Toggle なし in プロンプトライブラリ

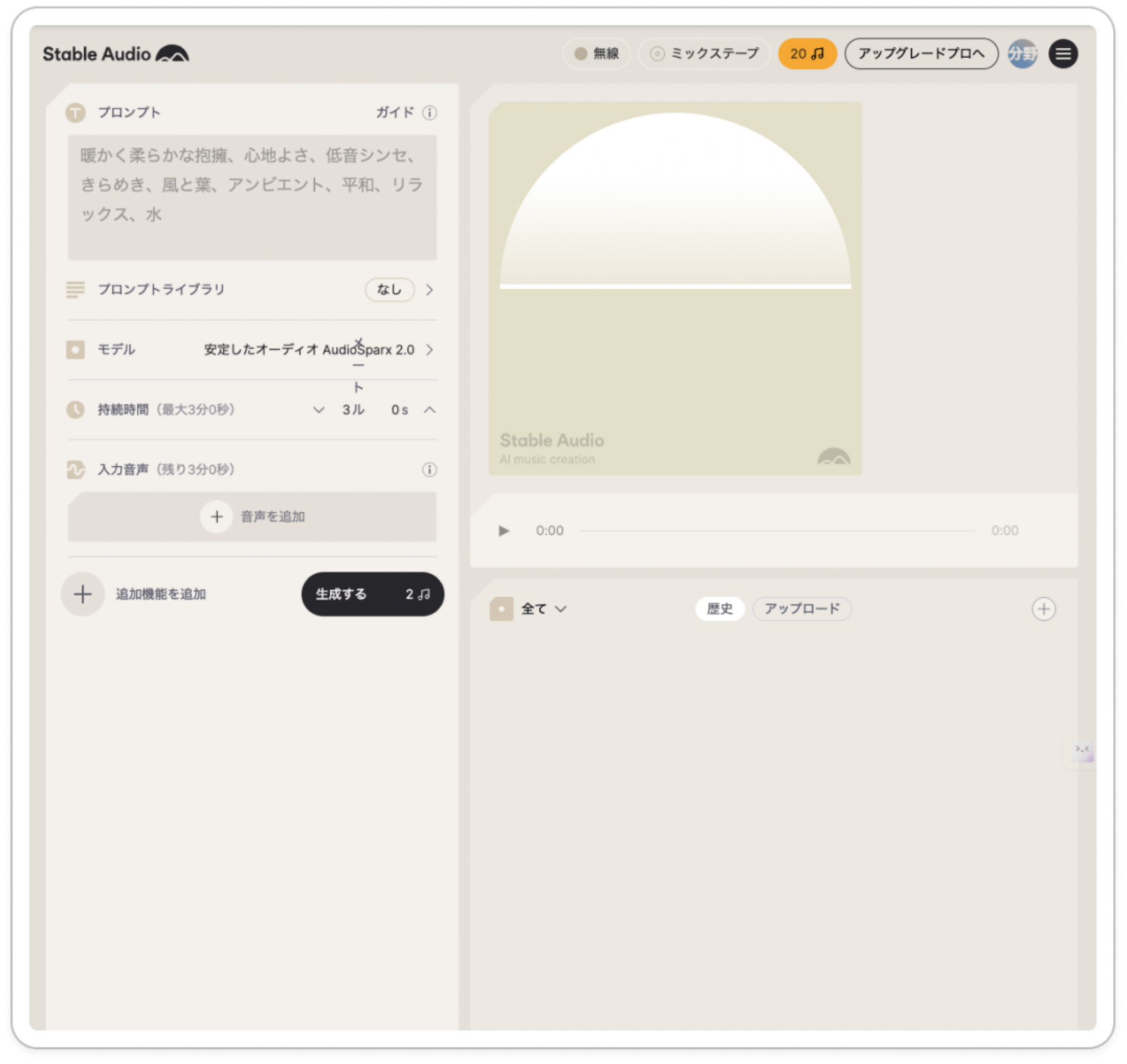click(x=389, y=289)
